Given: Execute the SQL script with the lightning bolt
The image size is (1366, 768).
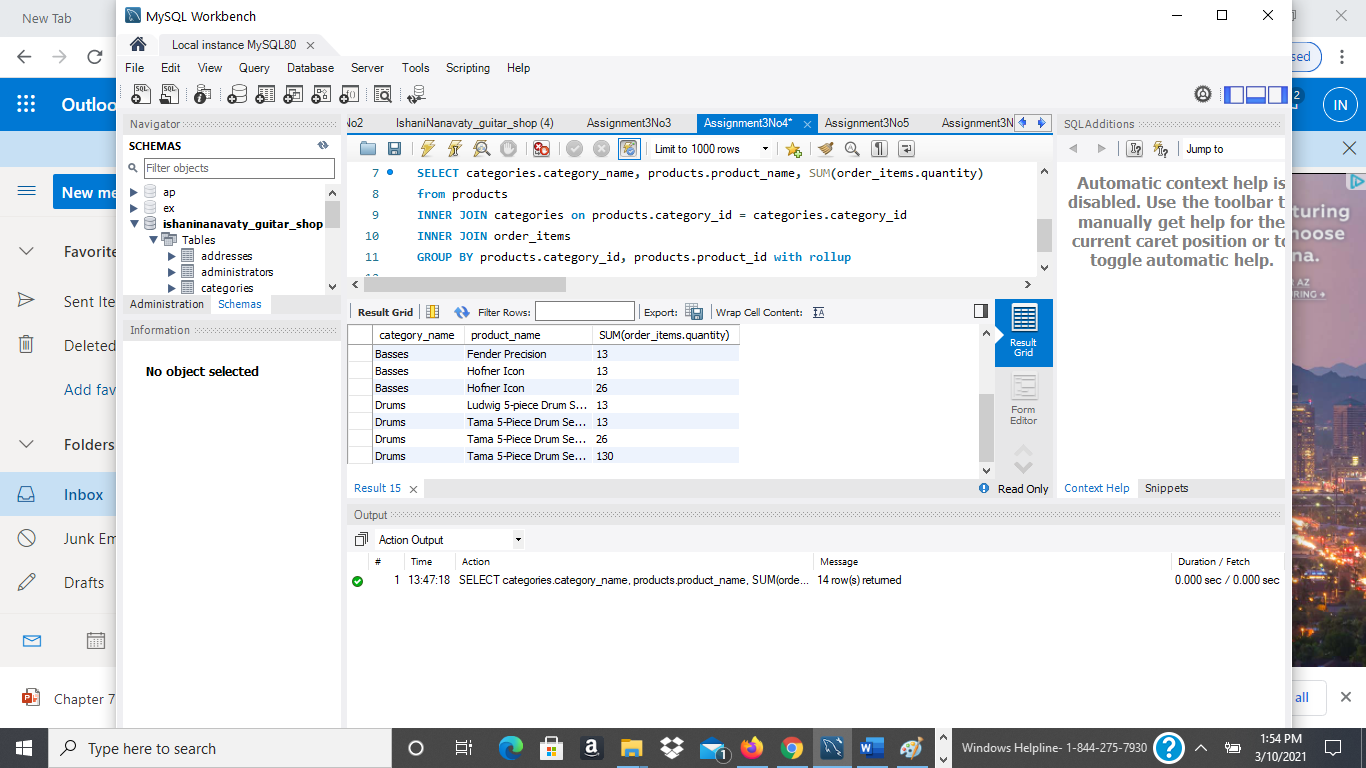Looking at the screenshot, I should click(428, 148).
